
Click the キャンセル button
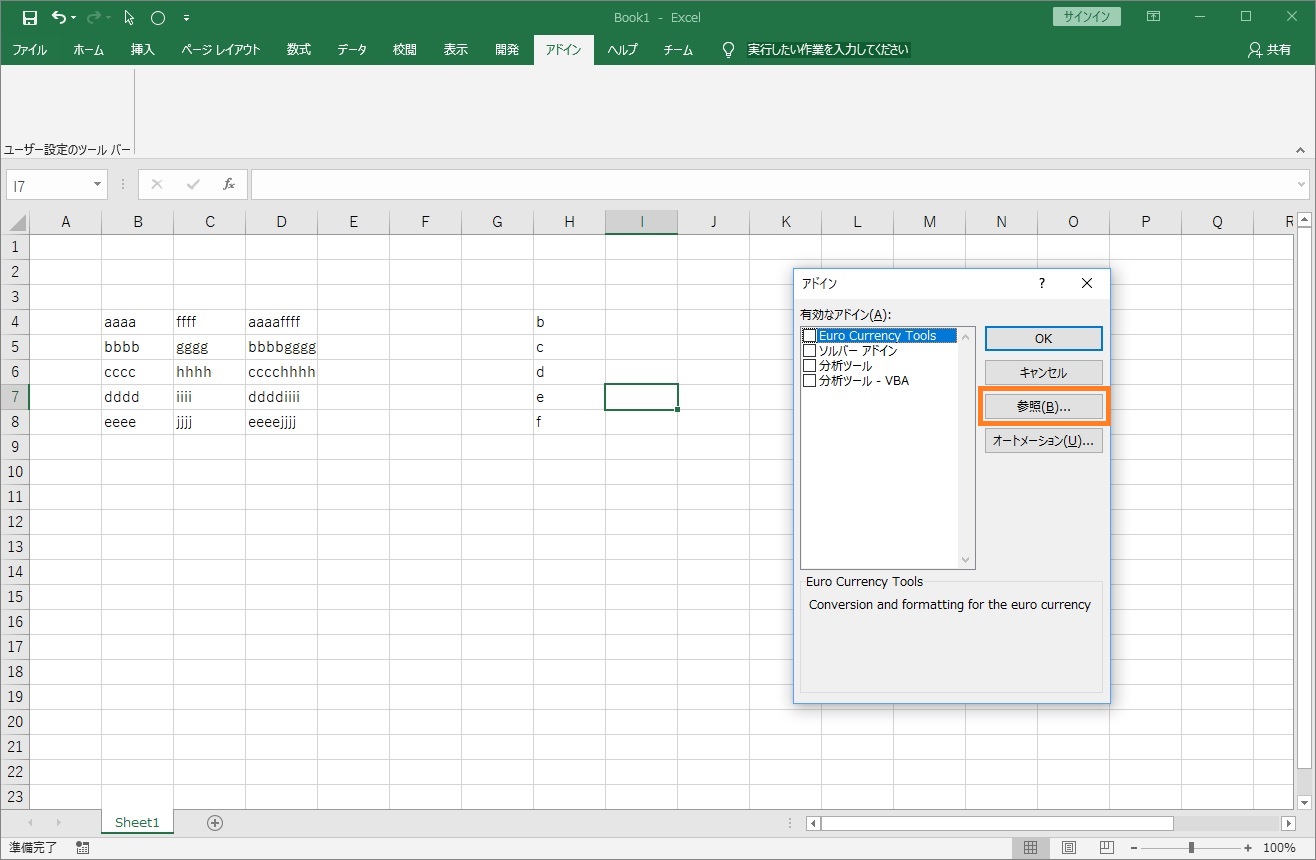tap(1043, 373)
